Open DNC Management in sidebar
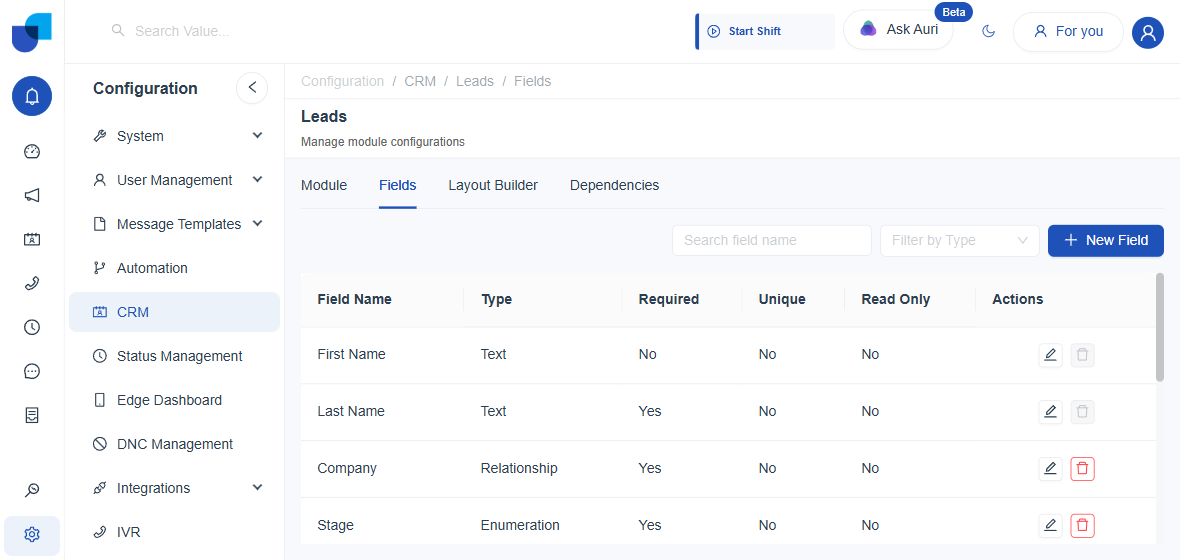The width and height of the screenshot is (1180, 560). tap(174, 444)
